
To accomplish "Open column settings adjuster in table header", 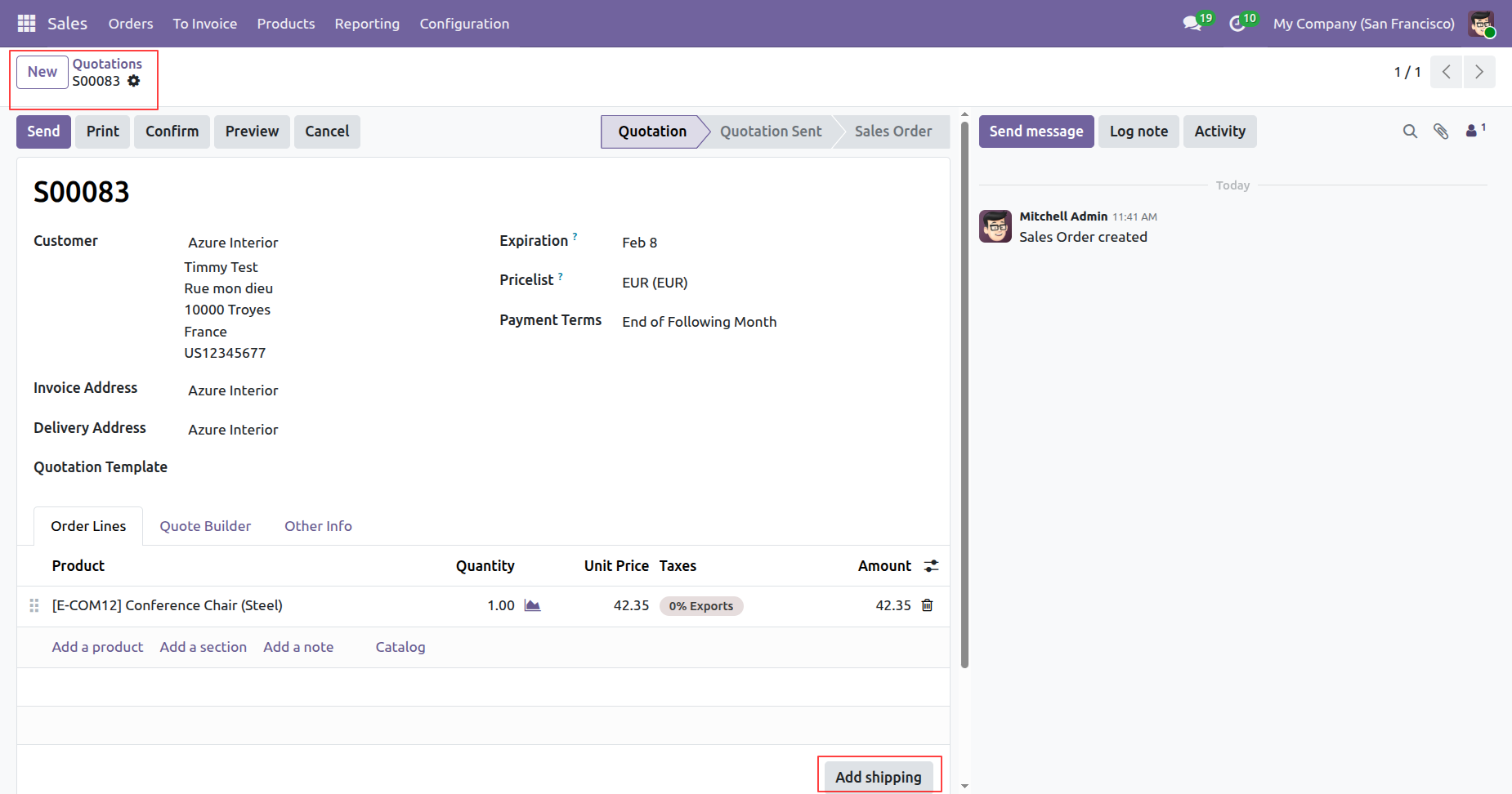I will pyautogui.click(x=931, y=566).
